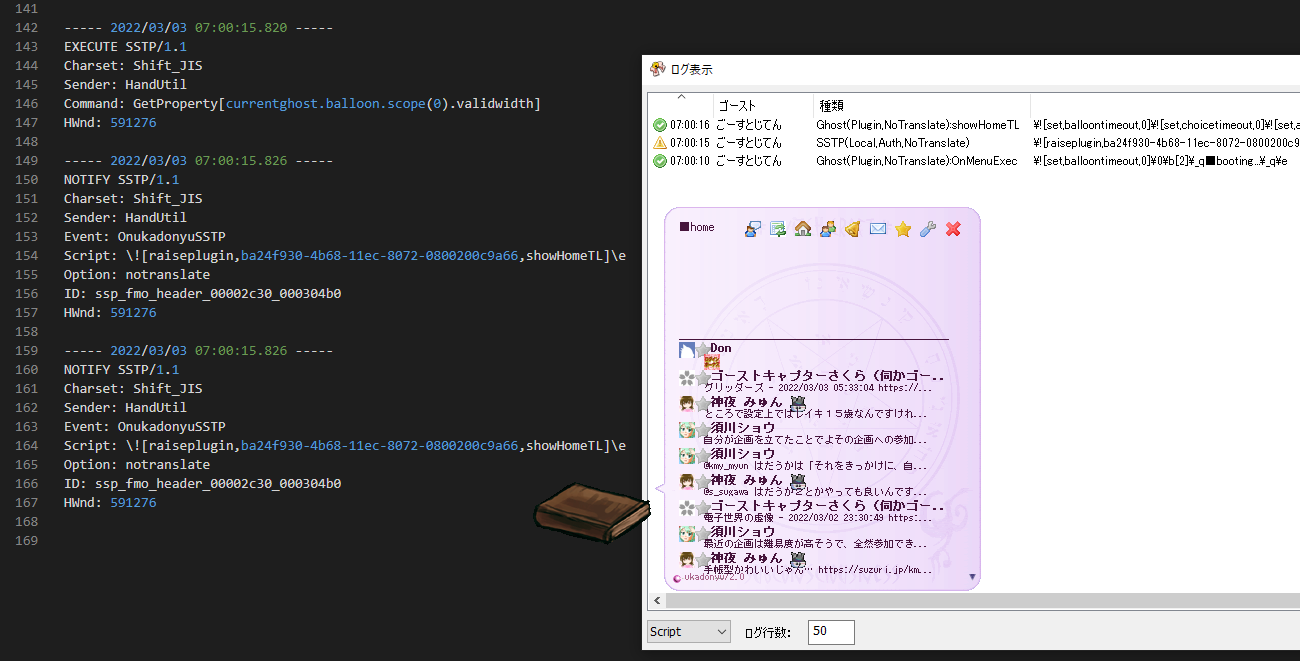
Task: Open first 須川ショウ user name link
Action: tap(742, 428)
